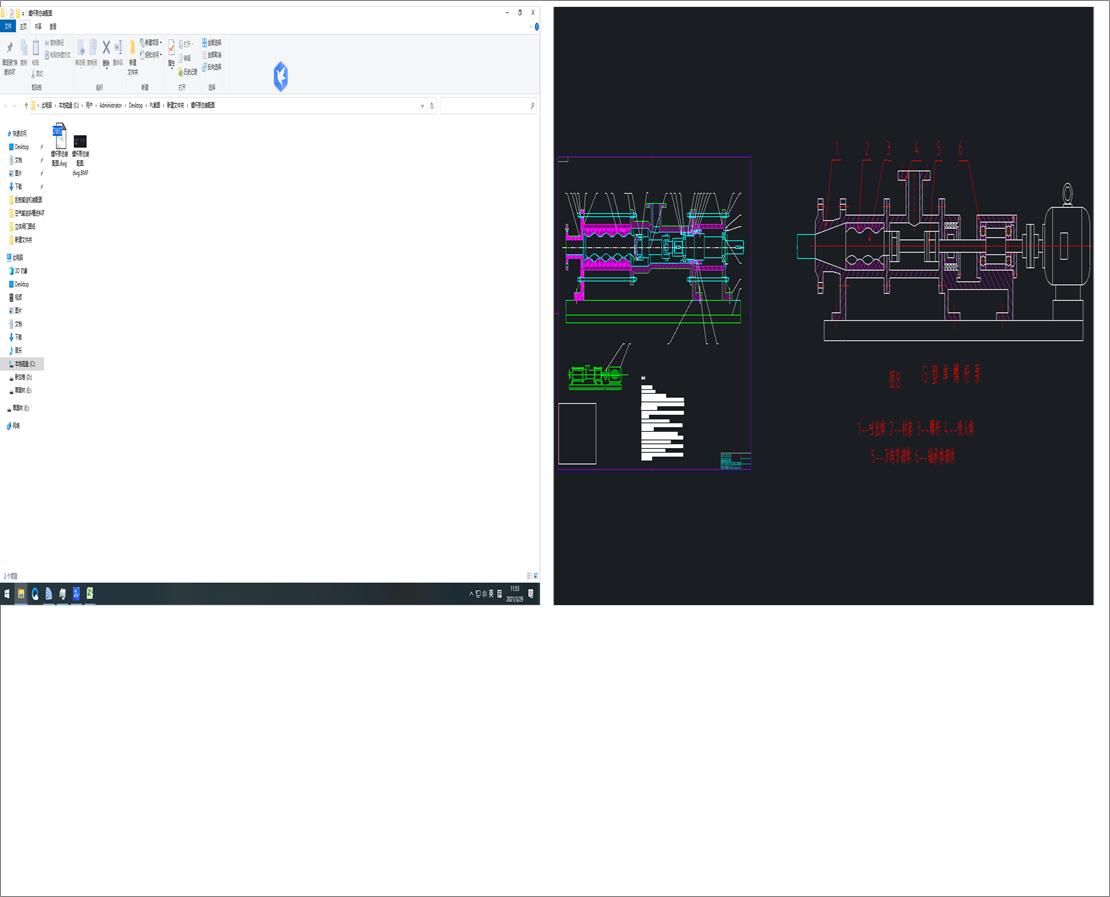
Task: Click the Explorer search box
Action: [487, 105]
